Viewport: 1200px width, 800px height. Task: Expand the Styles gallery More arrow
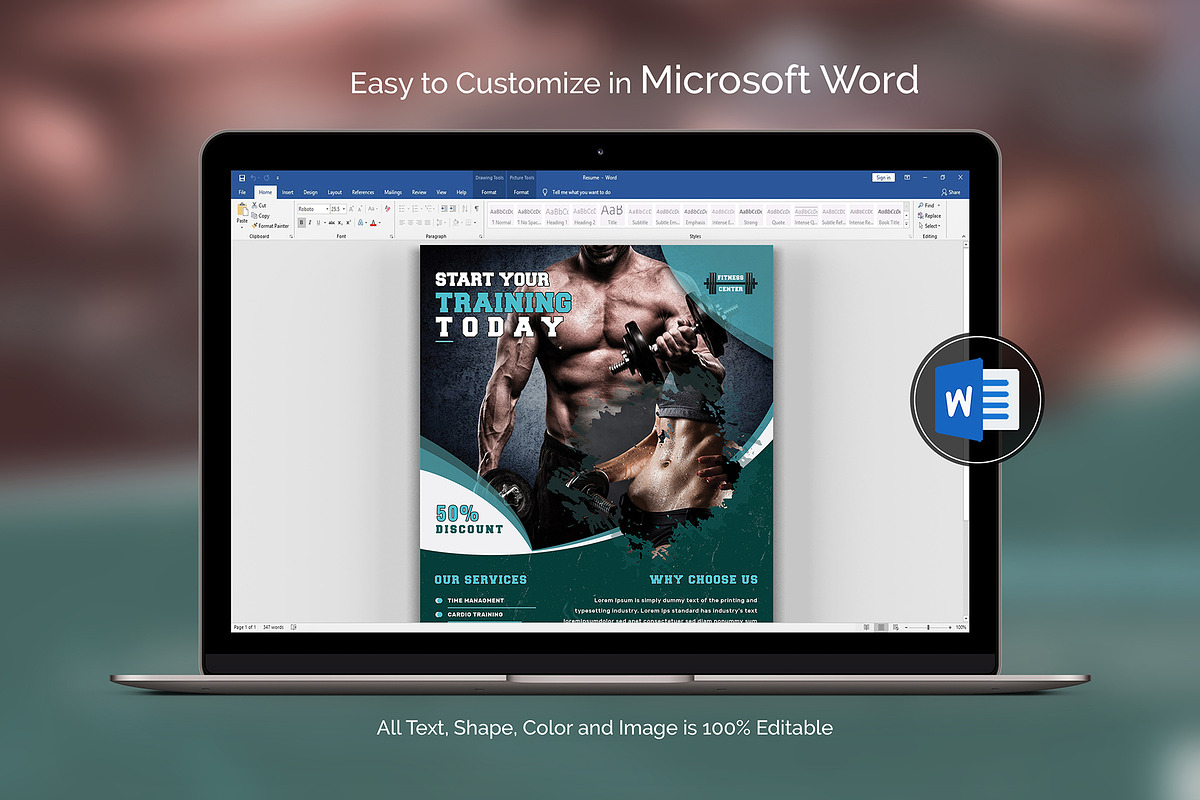[x=906, y=224]
